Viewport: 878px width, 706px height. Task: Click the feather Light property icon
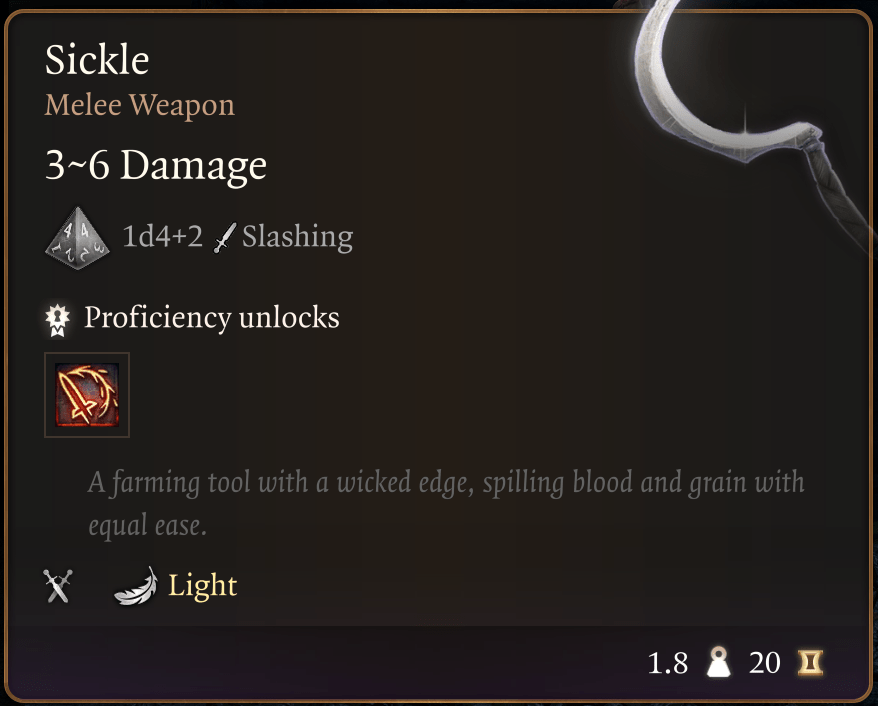click(x=136, y=586)
